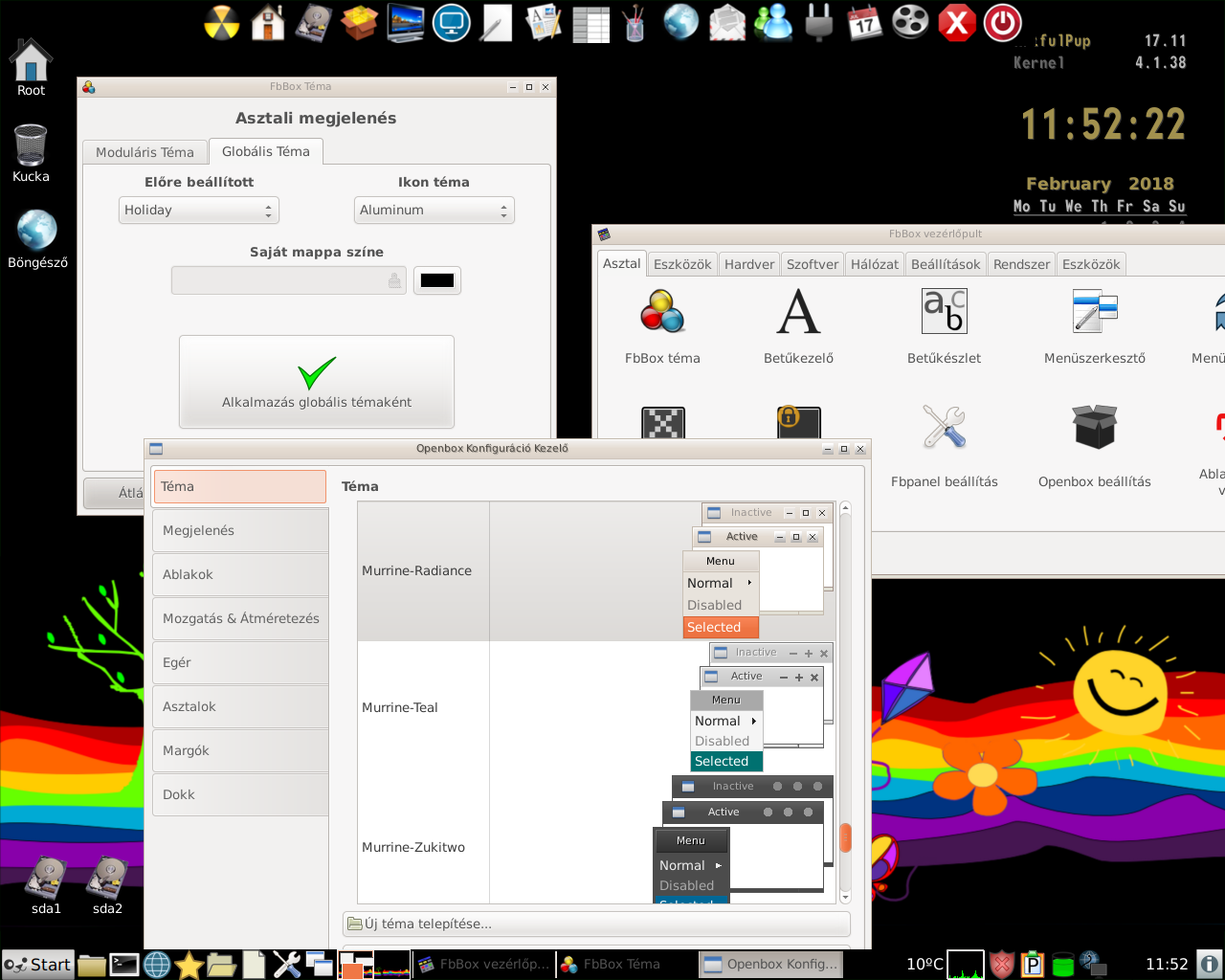Image resolution: width=1225 pixels, height=980 pixels.
Task: Select the Murrine-Zukitwo theme row
Action: tap(595, 839)
